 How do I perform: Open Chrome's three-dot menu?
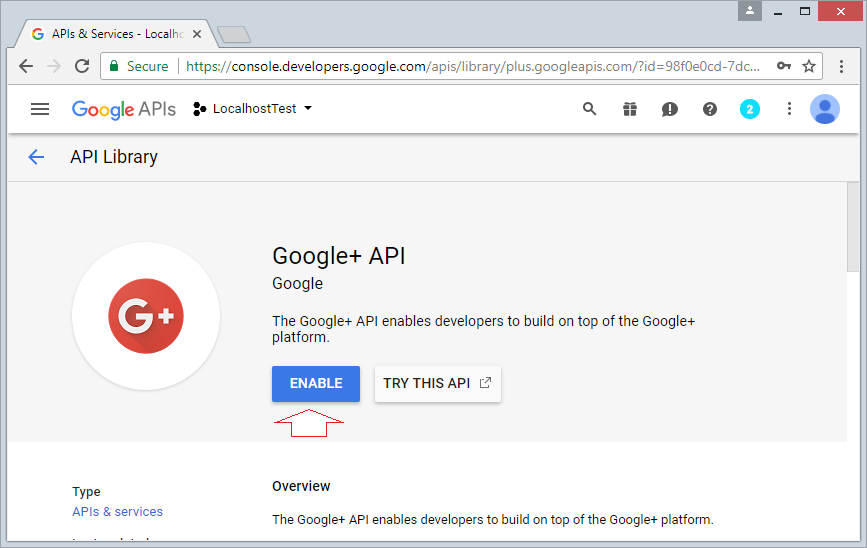[841, 66]
